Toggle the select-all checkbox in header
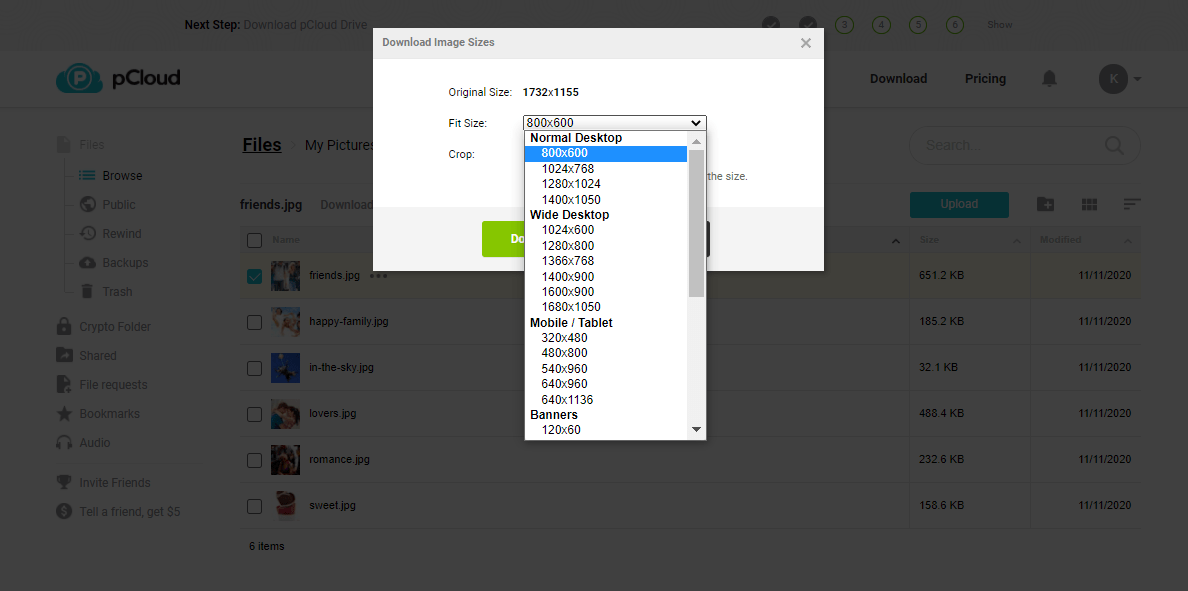Viewport: 1188px width, 591px height. 255,240
